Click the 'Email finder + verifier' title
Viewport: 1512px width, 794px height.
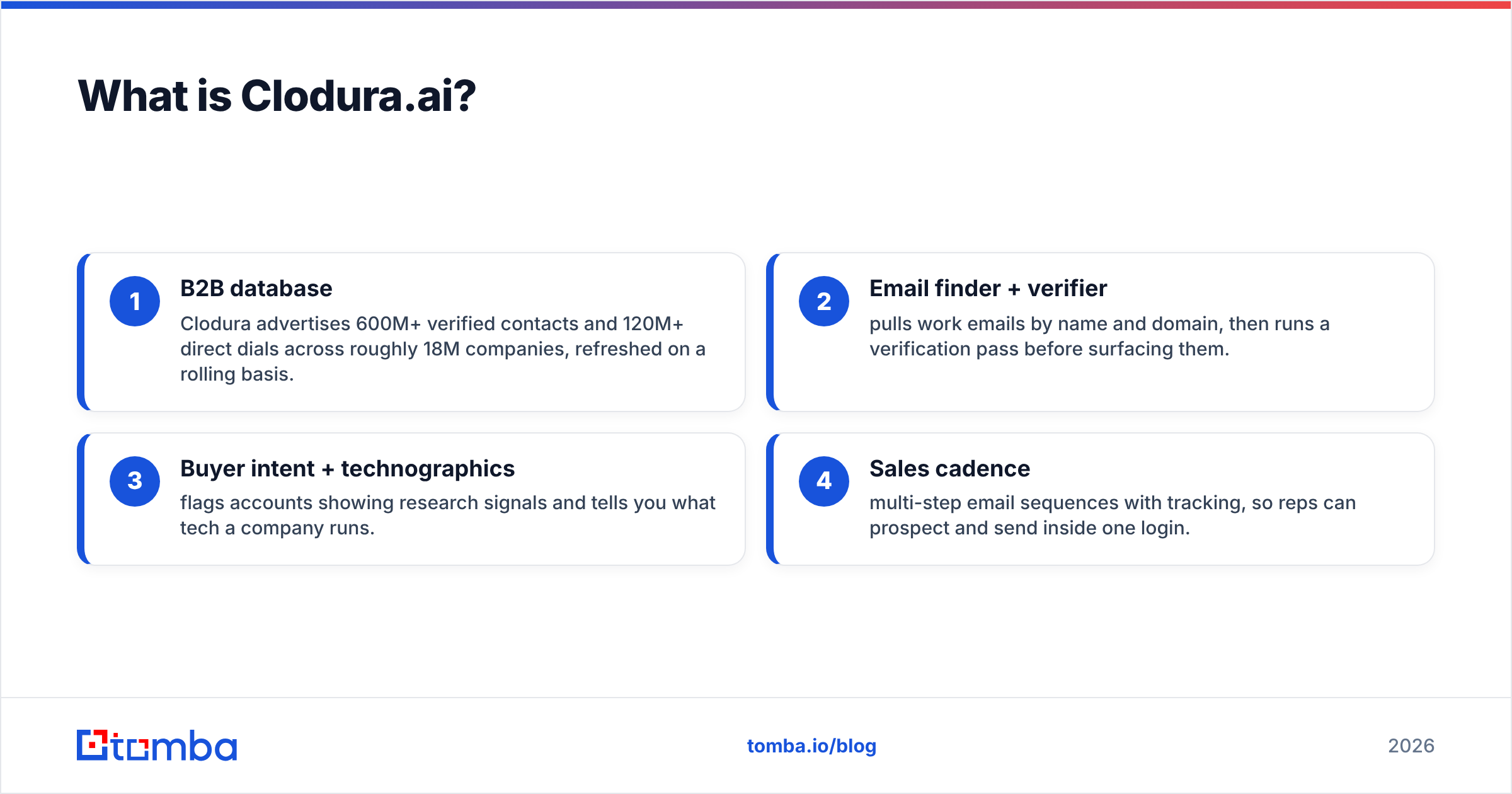[988, 289]
